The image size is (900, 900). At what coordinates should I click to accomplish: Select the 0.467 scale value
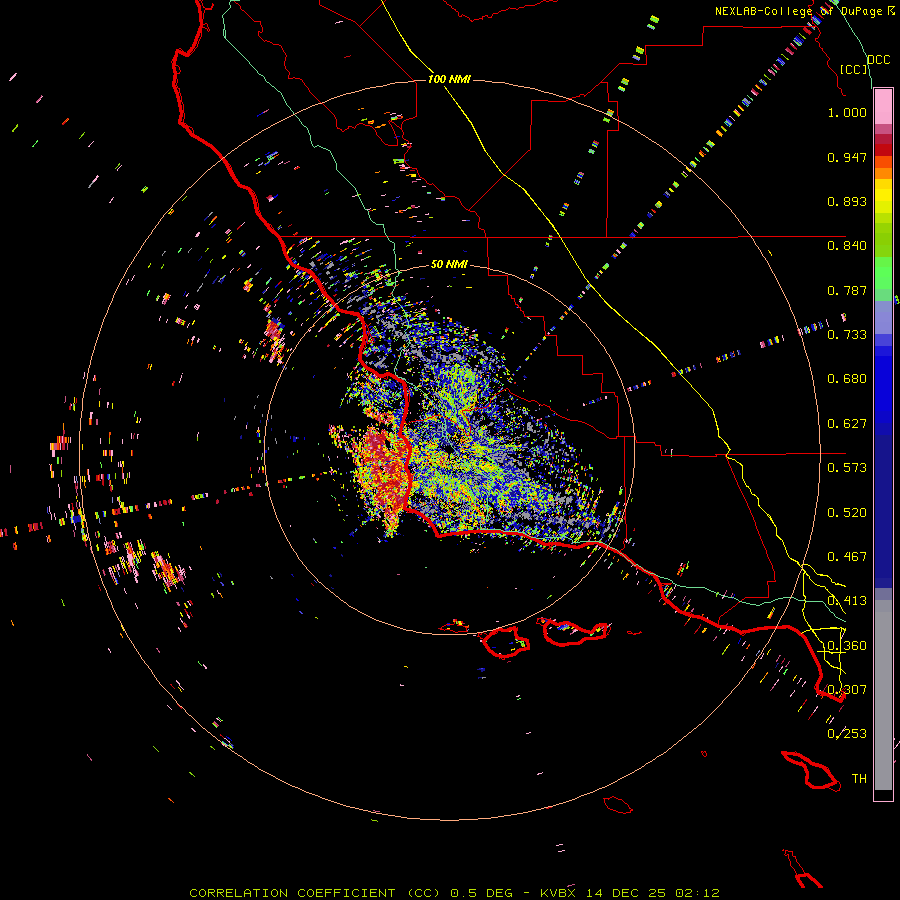coord(847,557)
